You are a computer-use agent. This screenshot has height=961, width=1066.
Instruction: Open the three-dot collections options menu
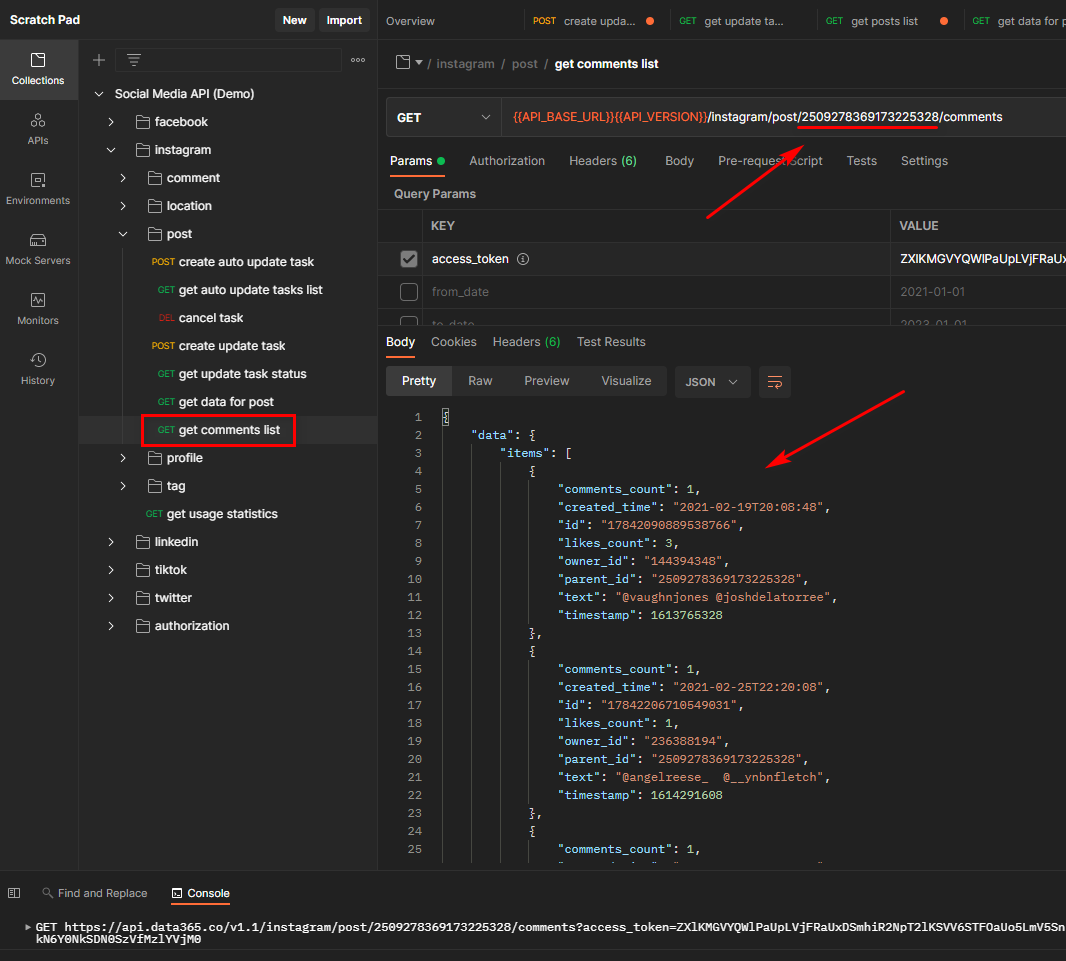[358, 60]
